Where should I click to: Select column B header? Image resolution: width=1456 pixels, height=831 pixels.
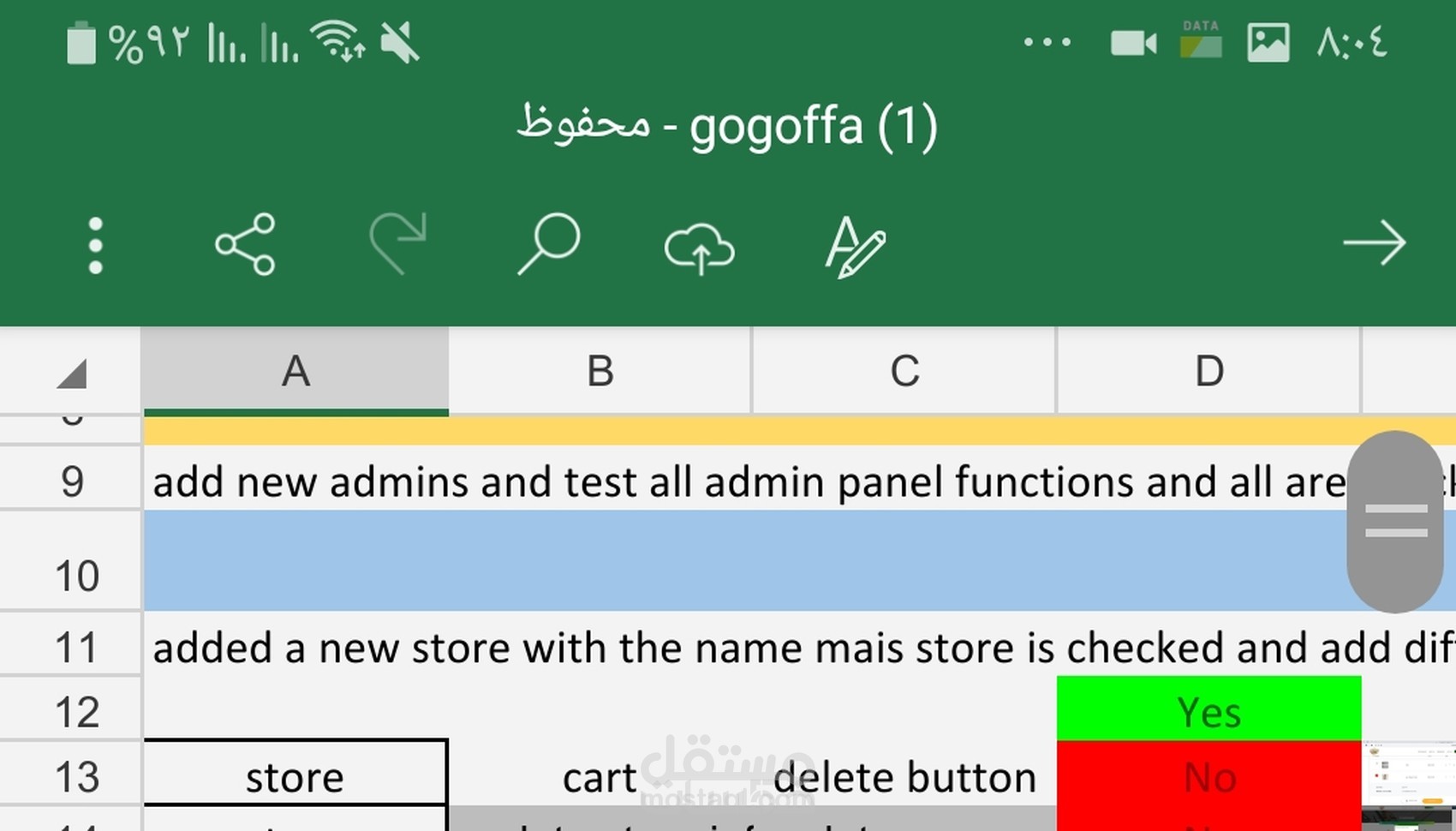[x=600, y=372]
